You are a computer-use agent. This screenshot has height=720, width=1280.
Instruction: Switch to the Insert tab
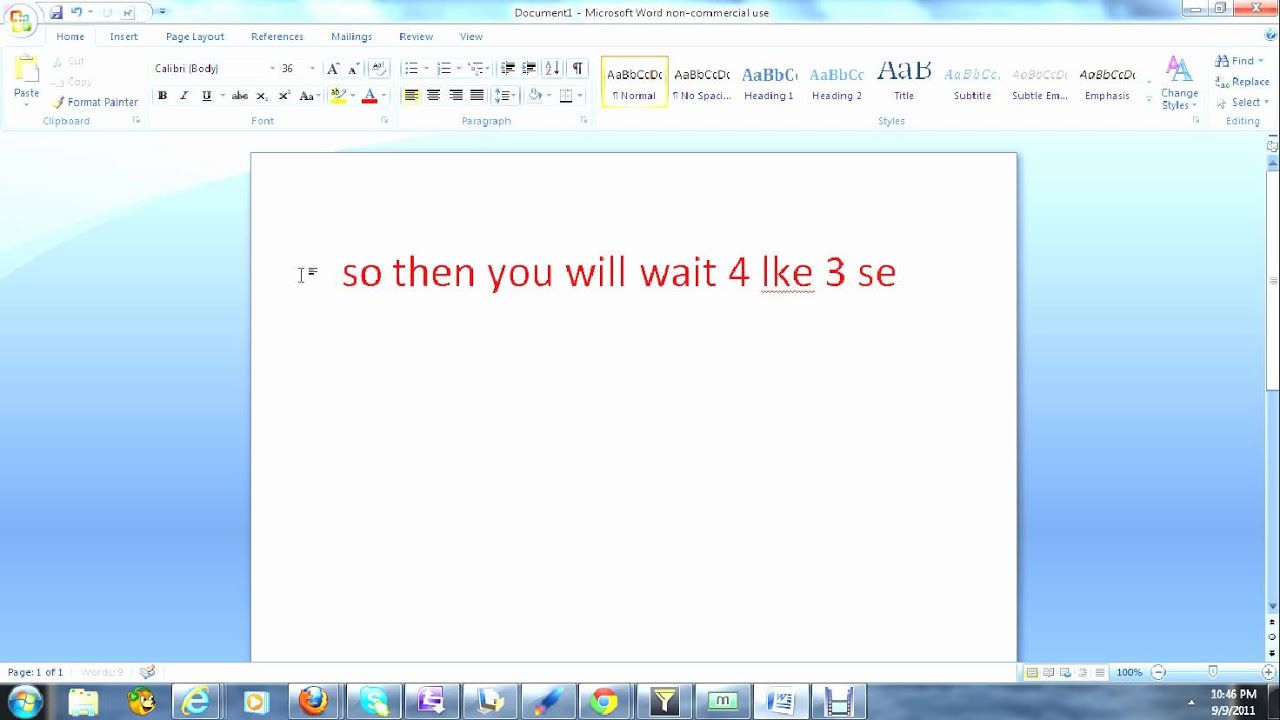(124, 37)
